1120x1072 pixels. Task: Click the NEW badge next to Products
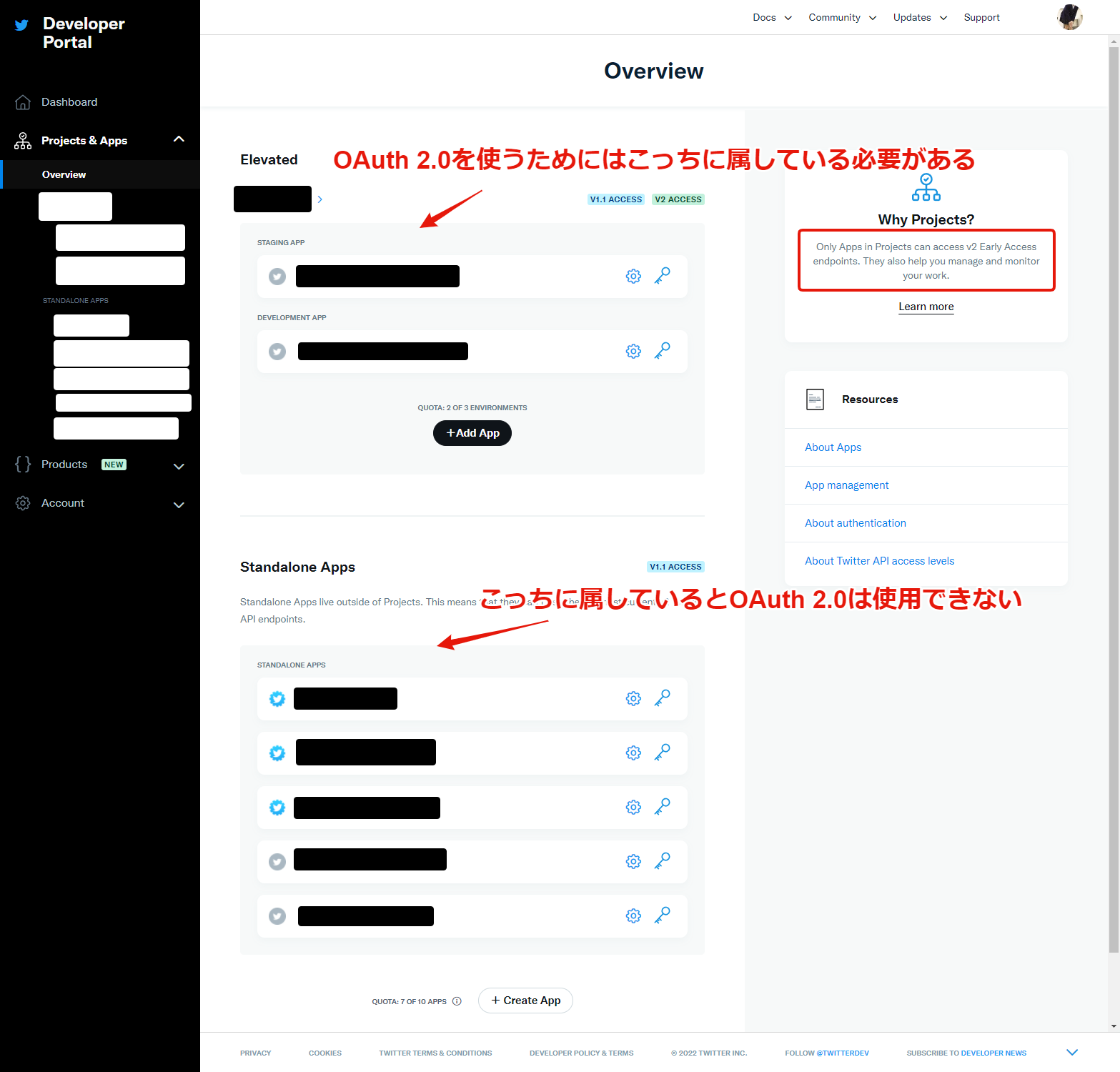[114, 465]
